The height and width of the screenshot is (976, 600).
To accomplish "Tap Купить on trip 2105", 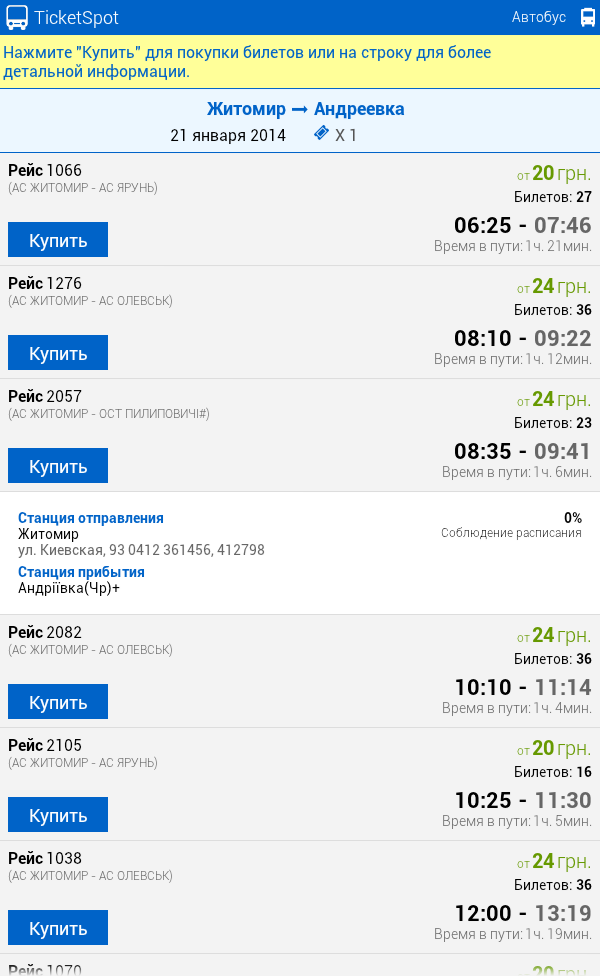I will 58,815.
